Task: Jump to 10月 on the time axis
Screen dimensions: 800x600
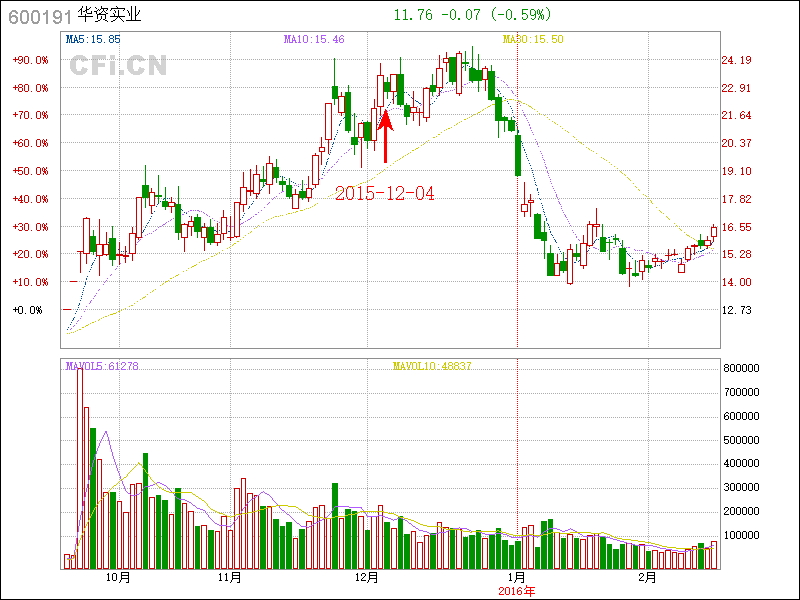Action: point(118,577)
